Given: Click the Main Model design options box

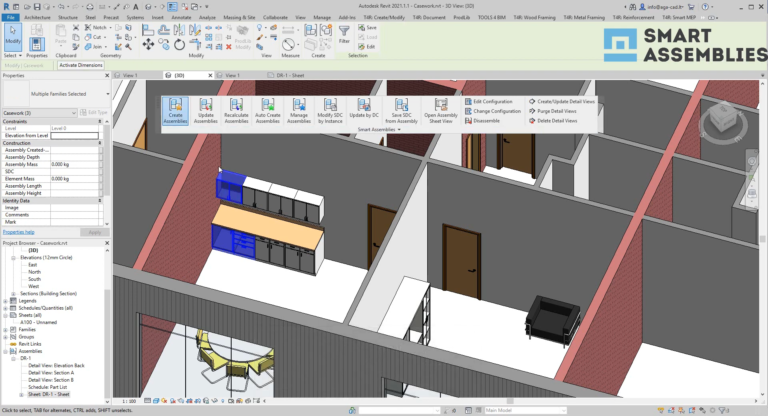Looking at the screenshot, I should coord(525,410).
